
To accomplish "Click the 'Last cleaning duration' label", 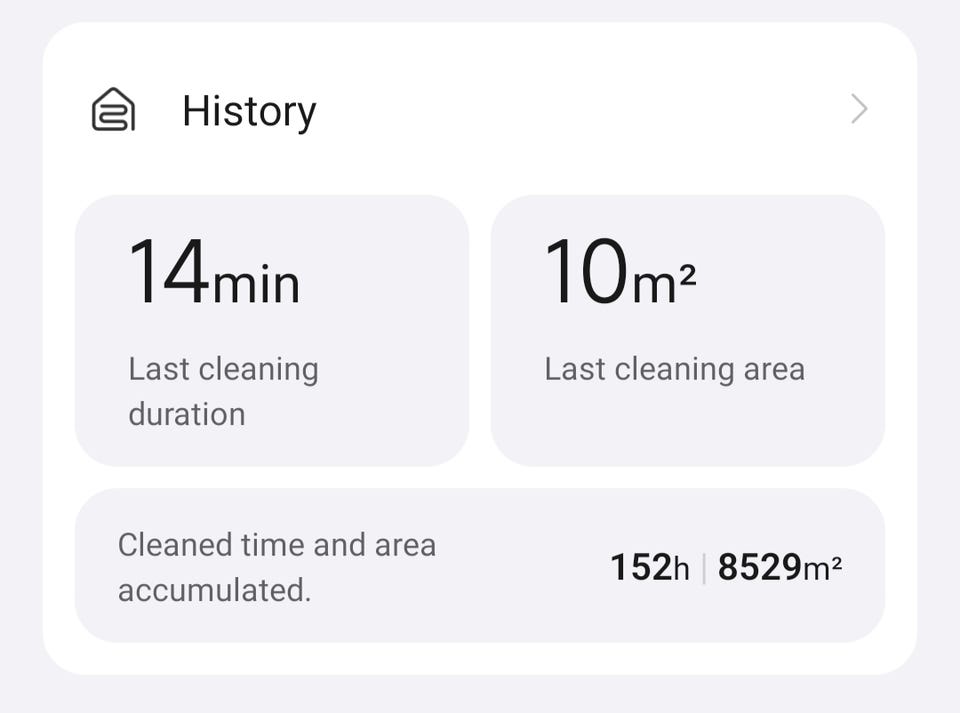I will (223, 369).
